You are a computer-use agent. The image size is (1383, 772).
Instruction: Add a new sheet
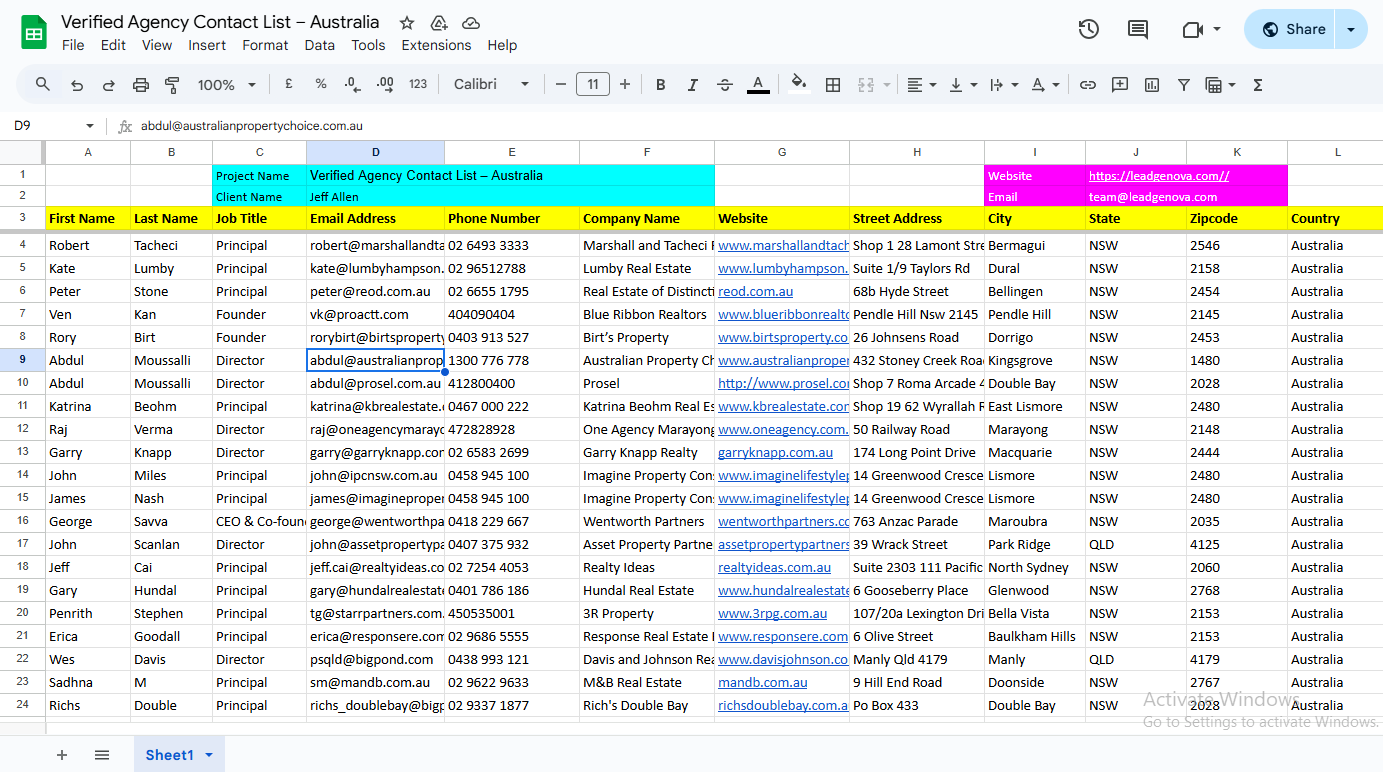(x=62, y=755)
